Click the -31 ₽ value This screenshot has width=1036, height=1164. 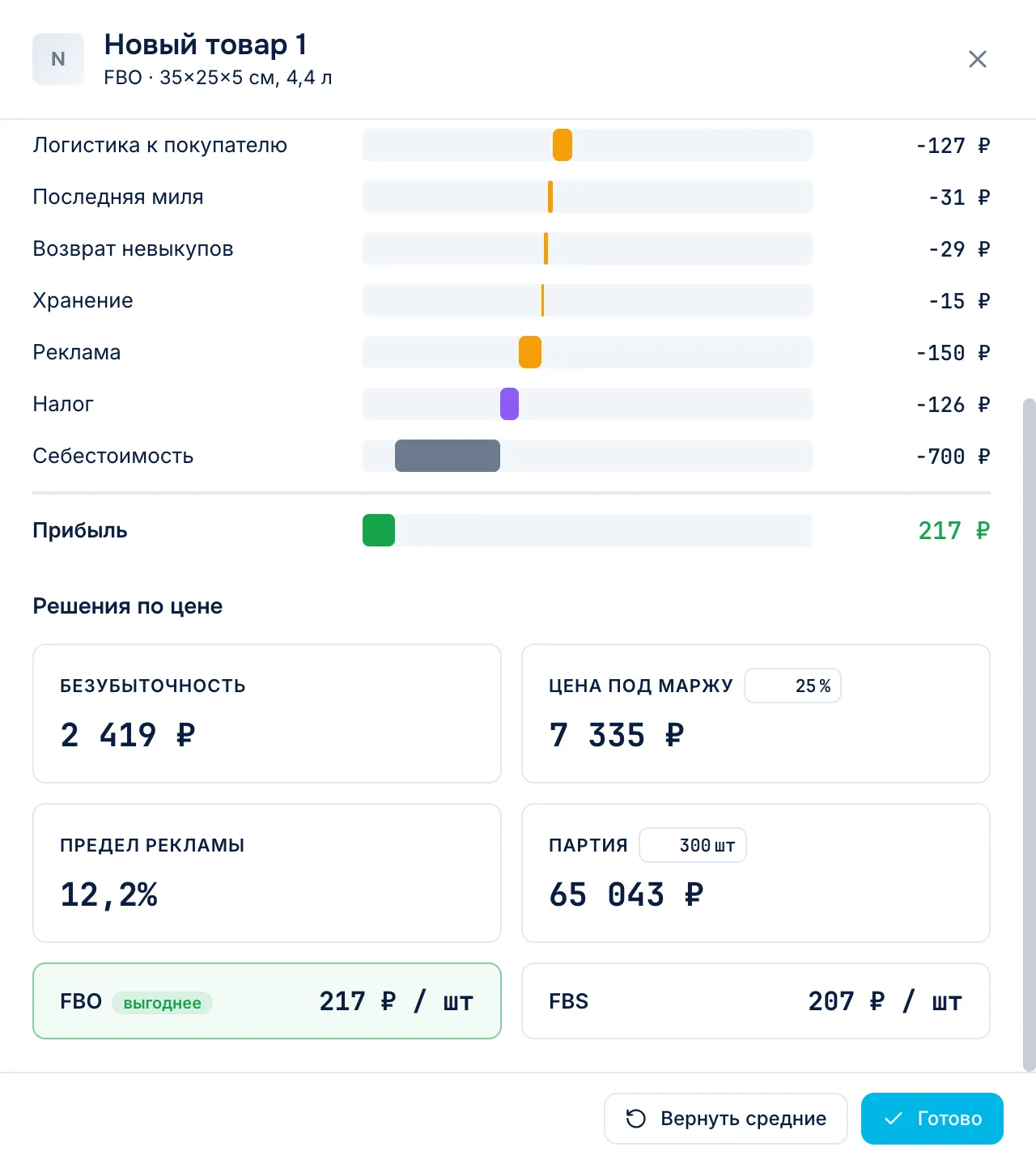point(959,198)
